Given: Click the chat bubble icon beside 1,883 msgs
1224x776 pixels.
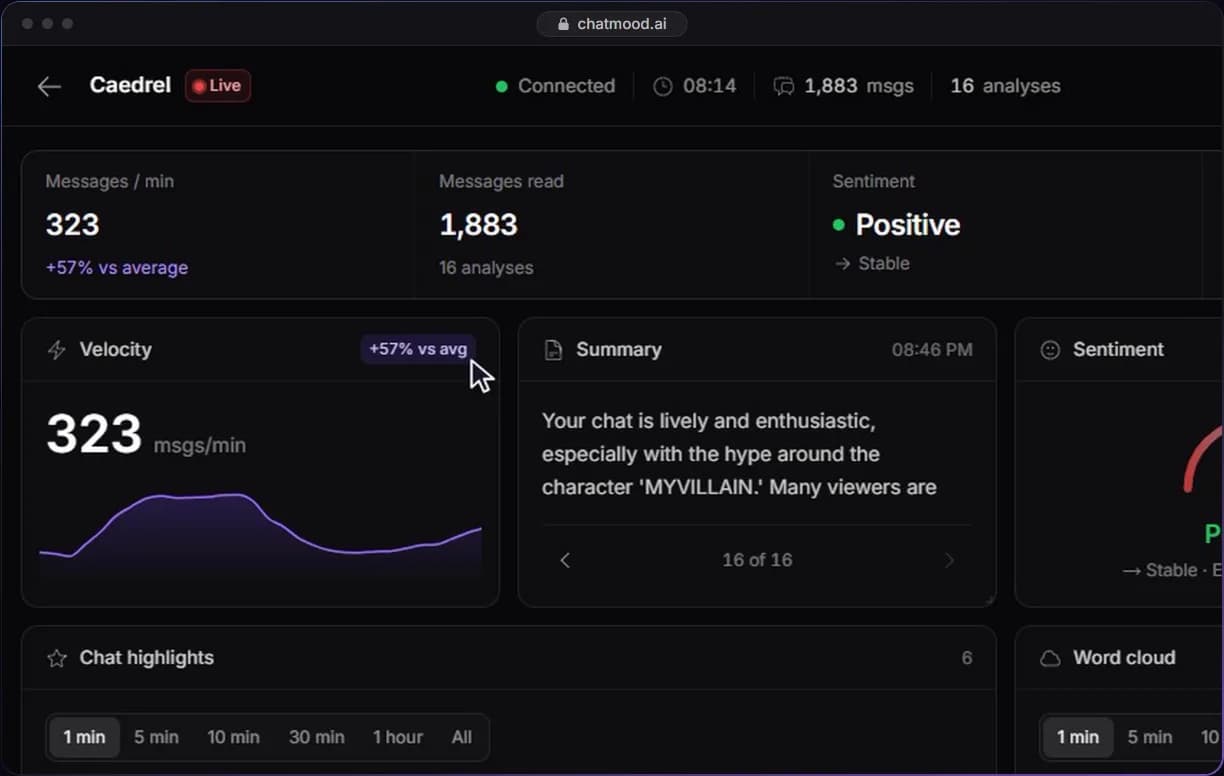Looking at the screenshot, I should [x=784, y=86].
